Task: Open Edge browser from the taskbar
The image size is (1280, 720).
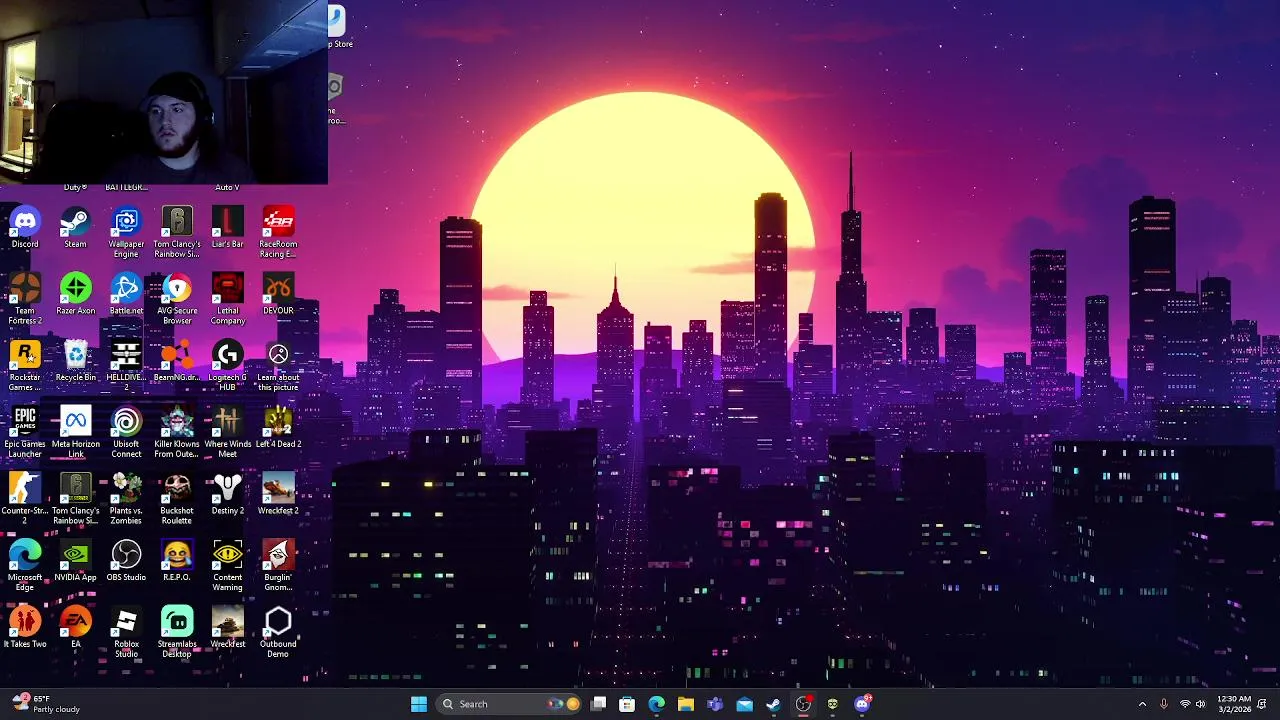Action: click(656, 704)
